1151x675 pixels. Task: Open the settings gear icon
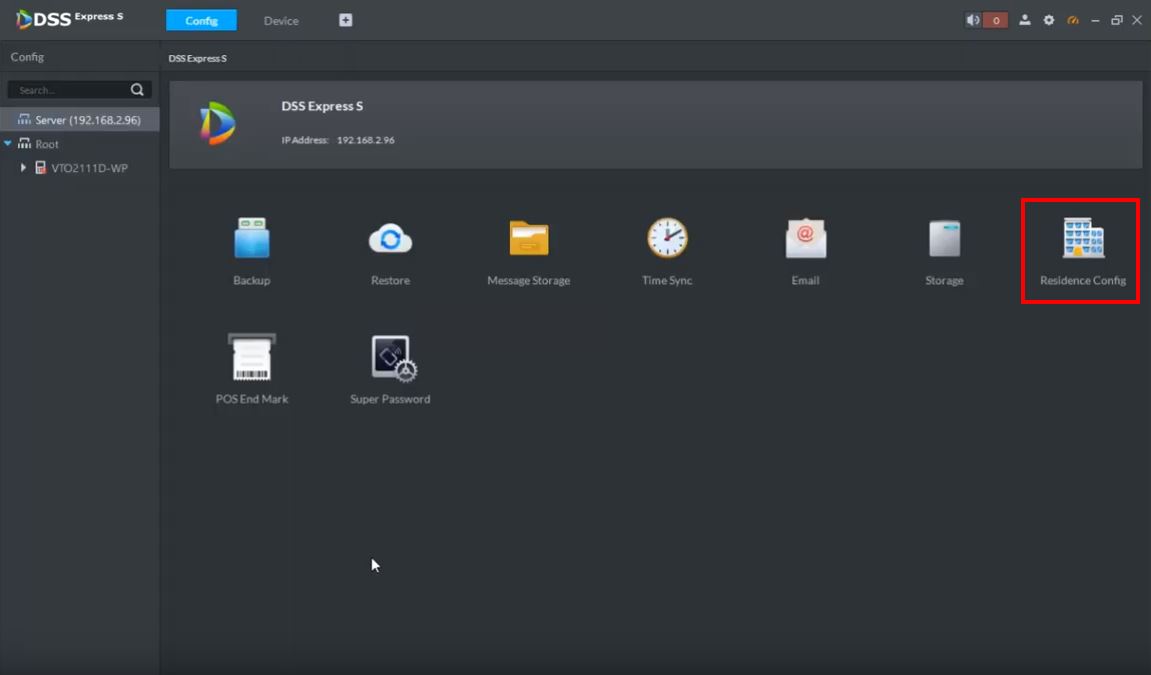coord(1049,21)
